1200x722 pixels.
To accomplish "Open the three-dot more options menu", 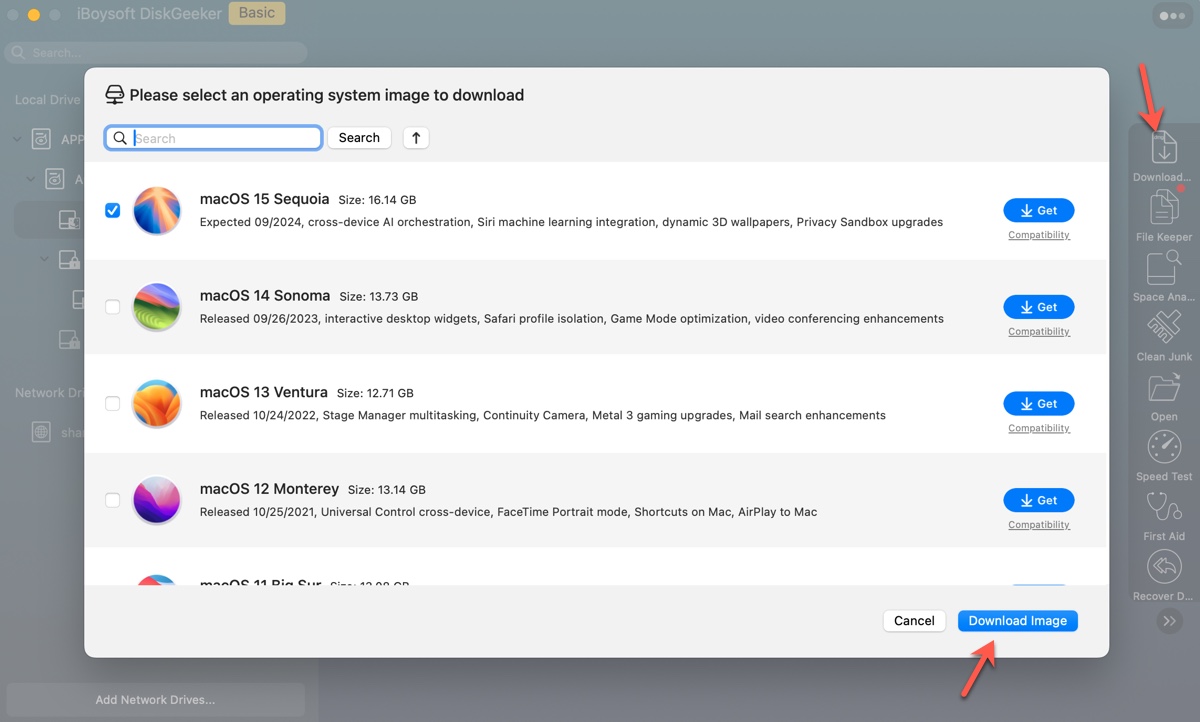I will pos(1168,15).
